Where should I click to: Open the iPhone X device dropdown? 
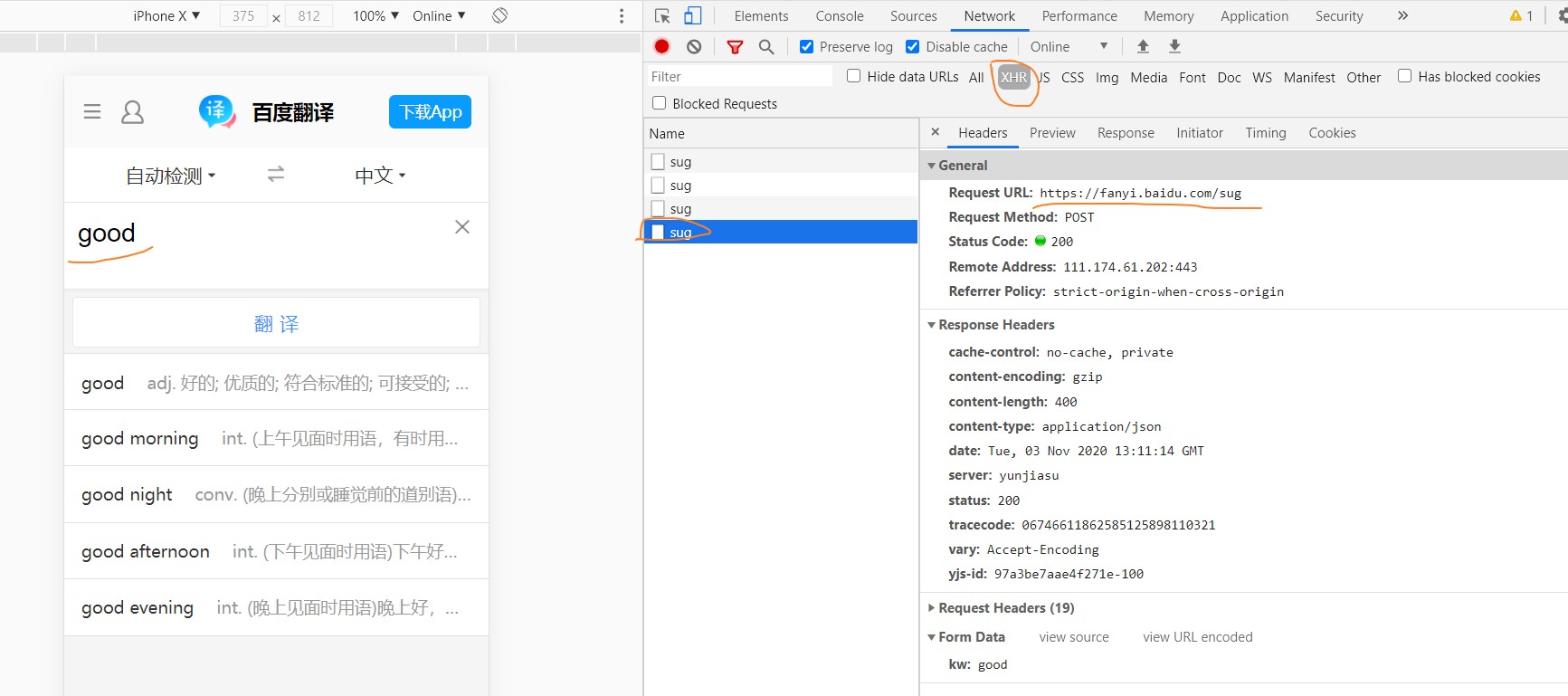(x=166, y=15)
